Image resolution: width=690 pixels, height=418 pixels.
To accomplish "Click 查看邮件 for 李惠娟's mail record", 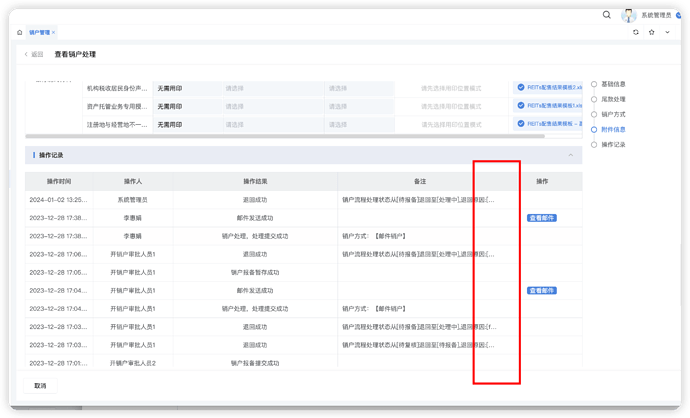I will [x=541, y=218].
